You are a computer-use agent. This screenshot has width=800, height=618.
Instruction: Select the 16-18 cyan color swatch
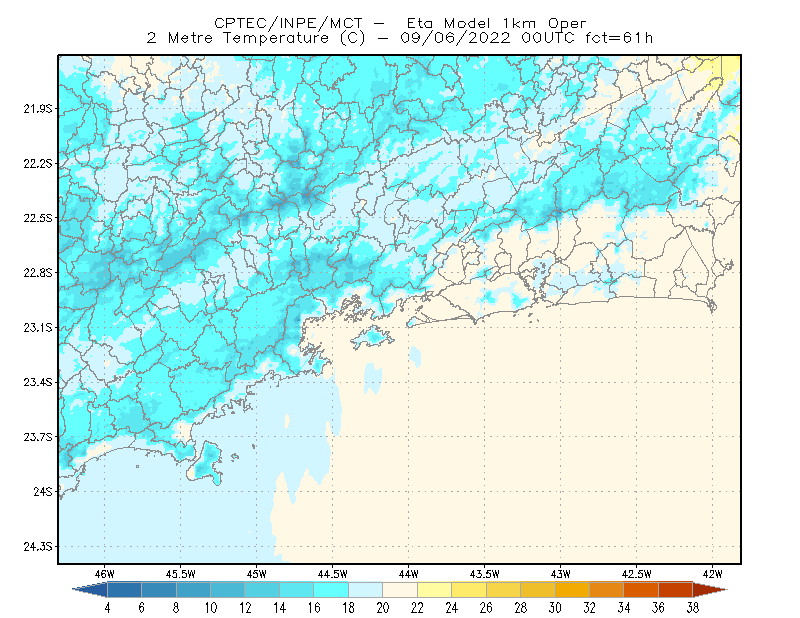click(331, 590)
